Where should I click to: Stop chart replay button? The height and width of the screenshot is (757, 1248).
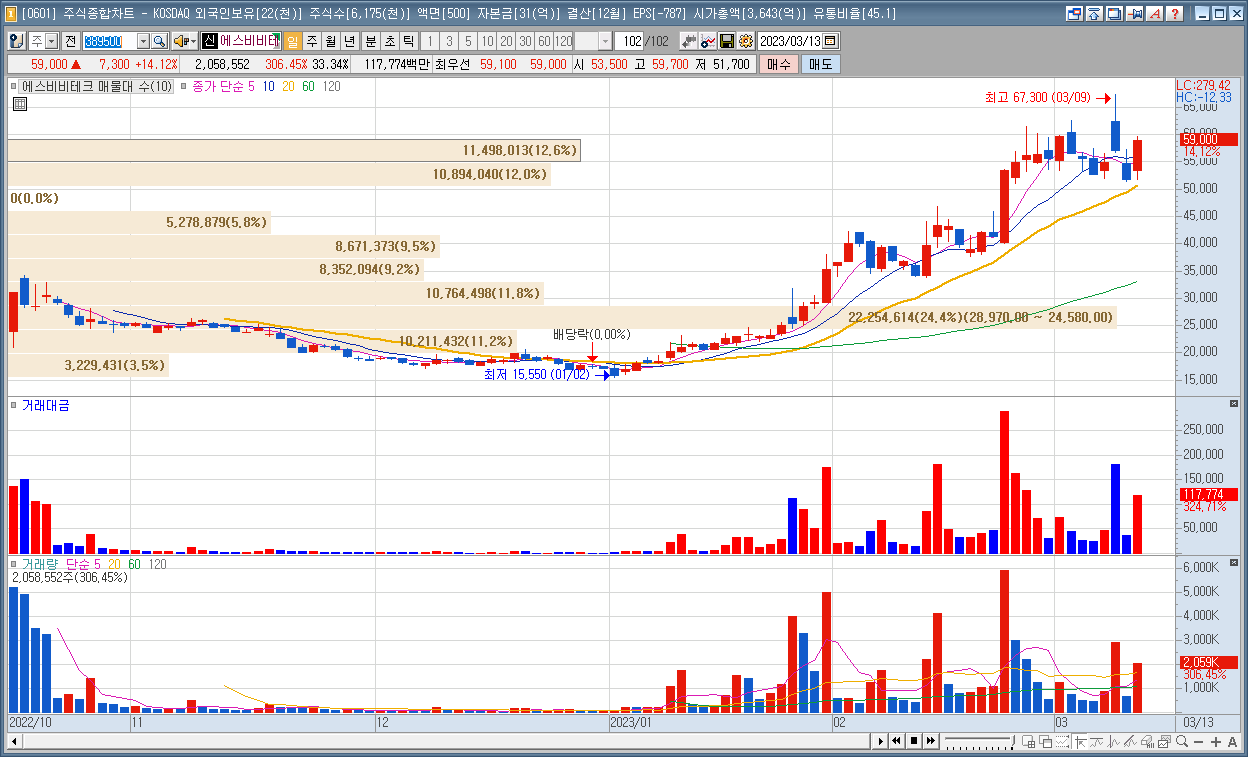pyautogui.click(x=914, y=741)
